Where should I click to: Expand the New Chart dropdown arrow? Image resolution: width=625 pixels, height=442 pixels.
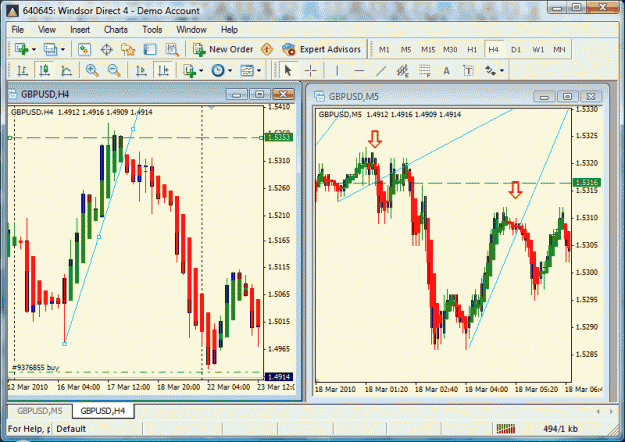coord(34,49)
